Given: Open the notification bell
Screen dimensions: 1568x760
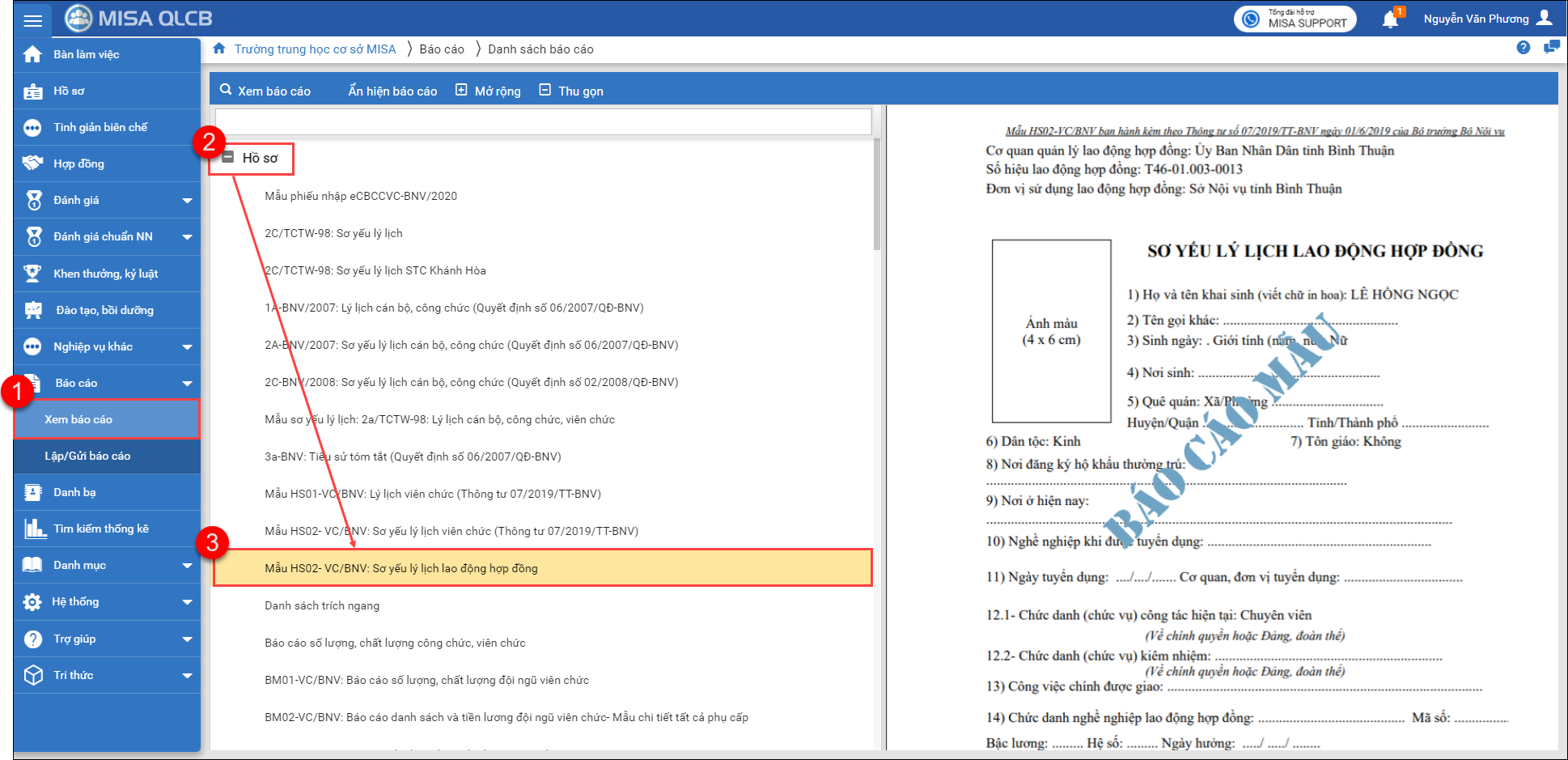Looking at the screenshot, I should coord(1390,19).
